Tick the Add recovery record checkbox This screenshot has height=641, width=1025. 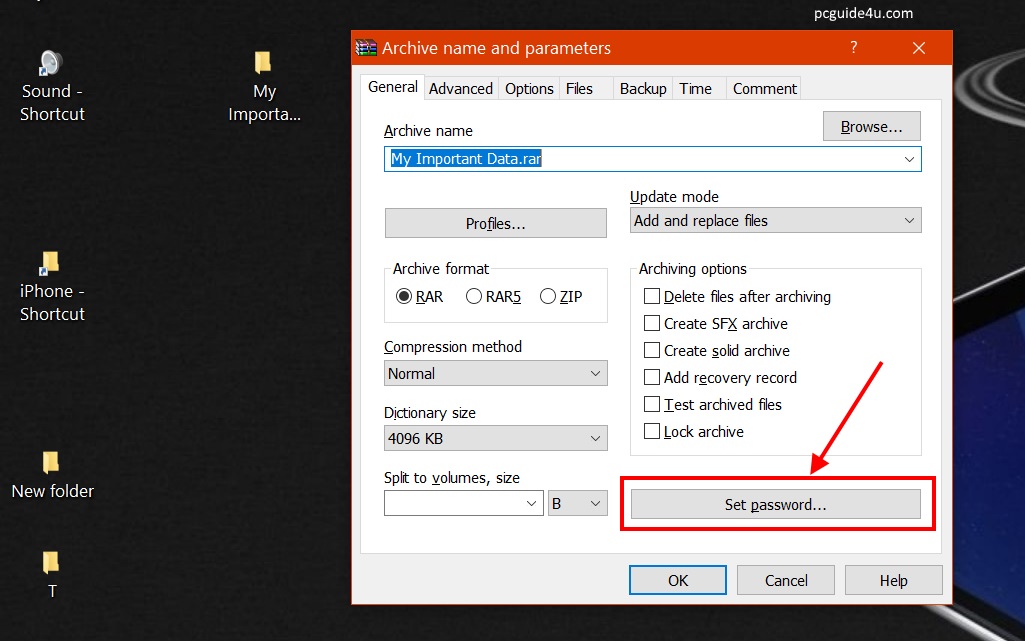652,378
